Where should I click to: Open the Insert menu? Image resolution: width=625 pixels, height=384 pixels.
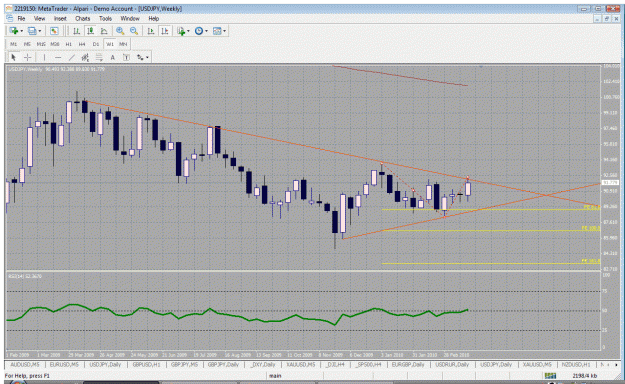pos(60,19)
